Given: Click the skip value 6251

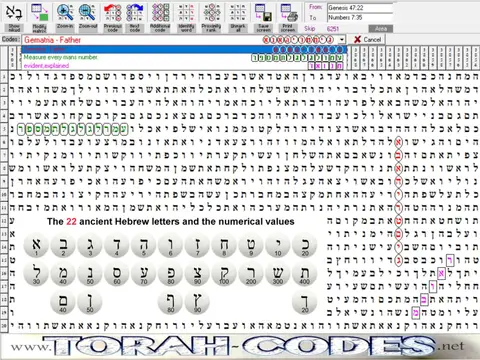Looking at the screenshot, I should click(333, 29).
